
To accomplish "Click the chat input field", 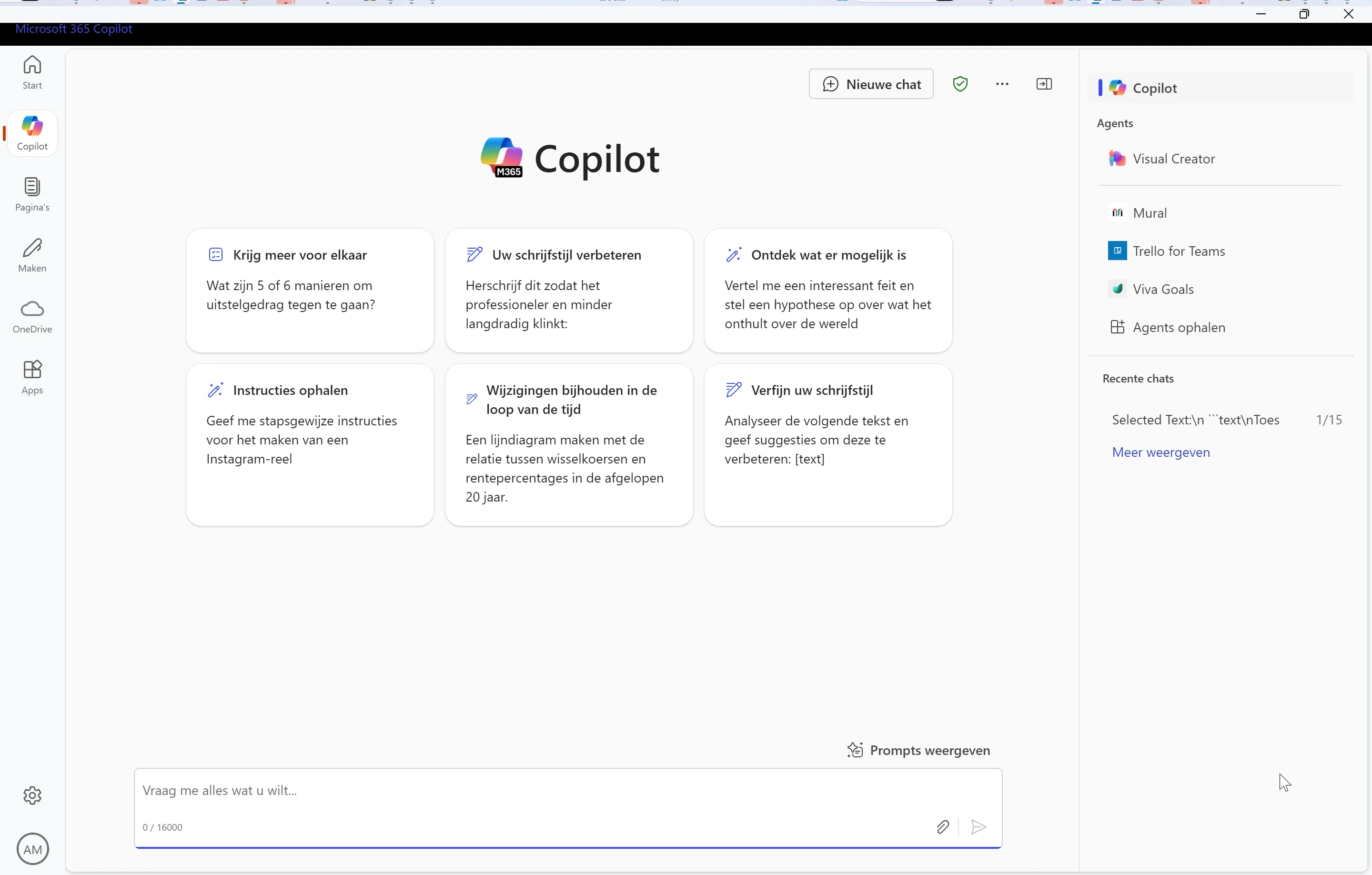I will 568,790.
